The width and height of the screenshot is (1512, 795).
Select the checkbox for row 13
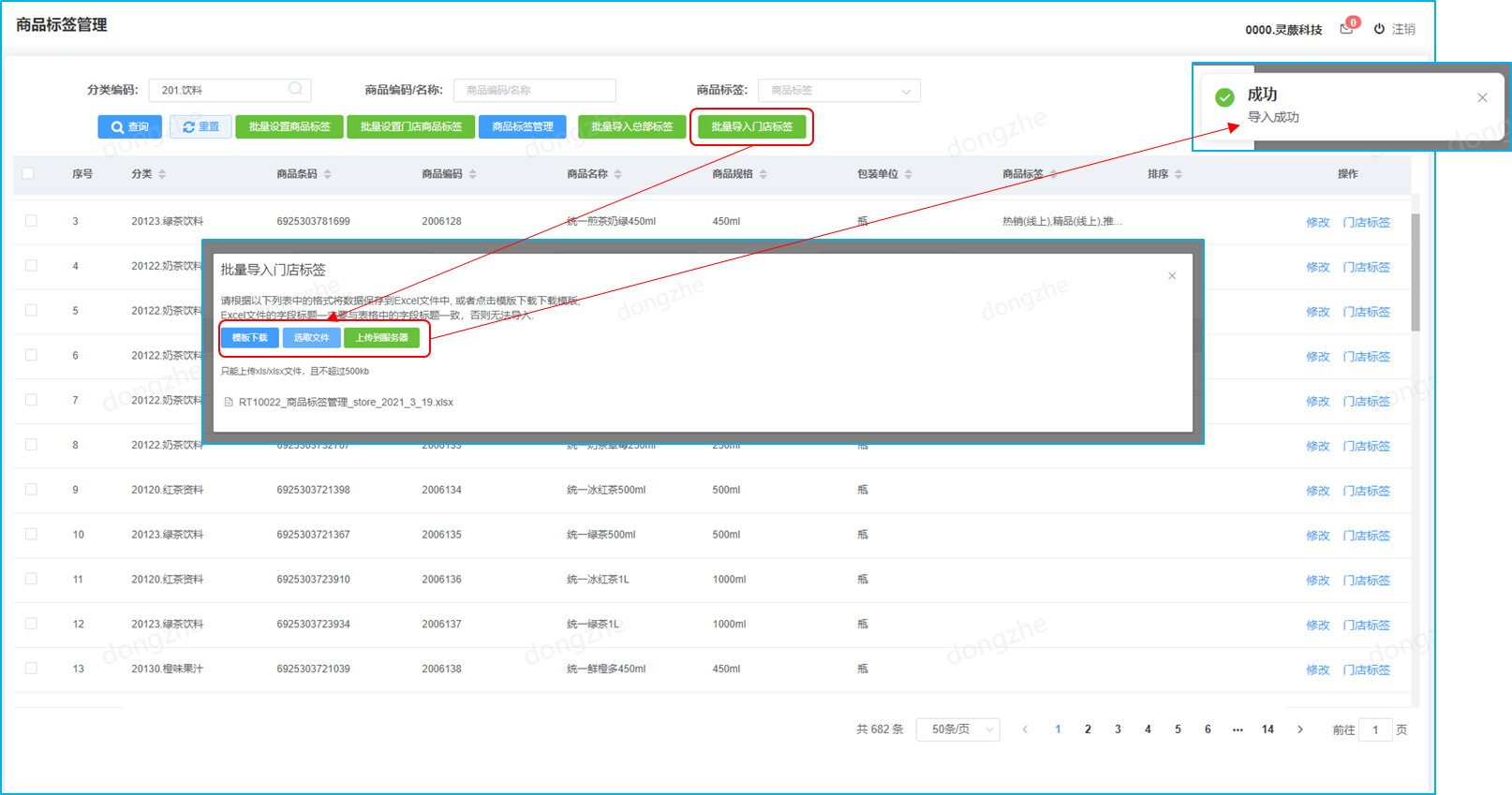click(x=31, y=668)
